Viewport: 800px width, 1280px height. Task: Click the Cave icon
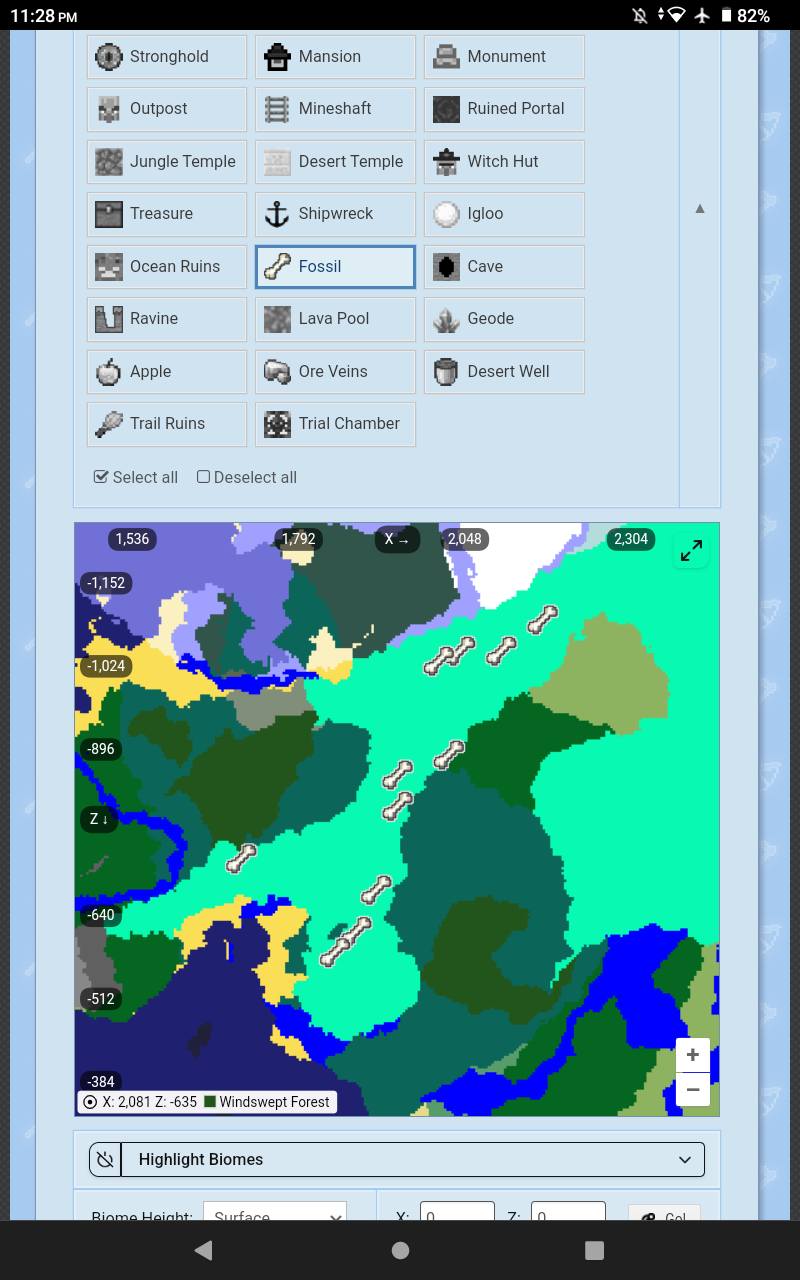(x=446, y=267)
